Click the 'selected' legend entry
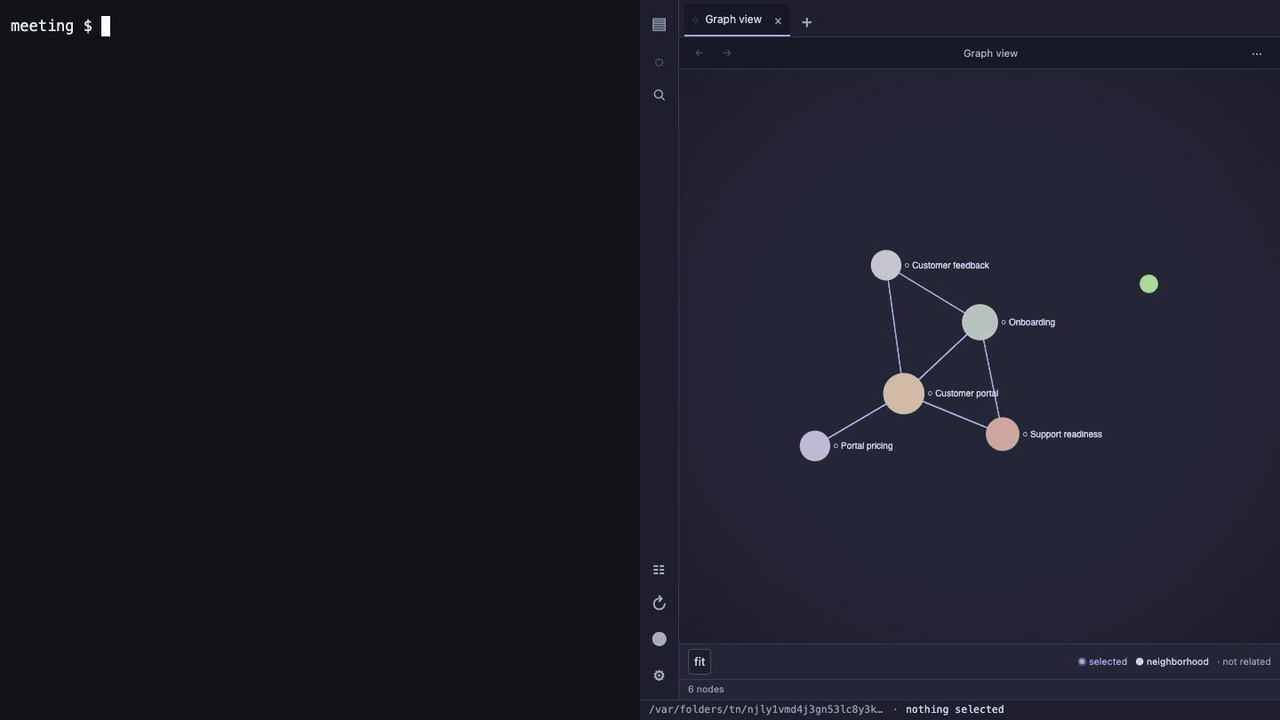The width and height of the screenshot is (1280, 720). tap(1102, 662)
